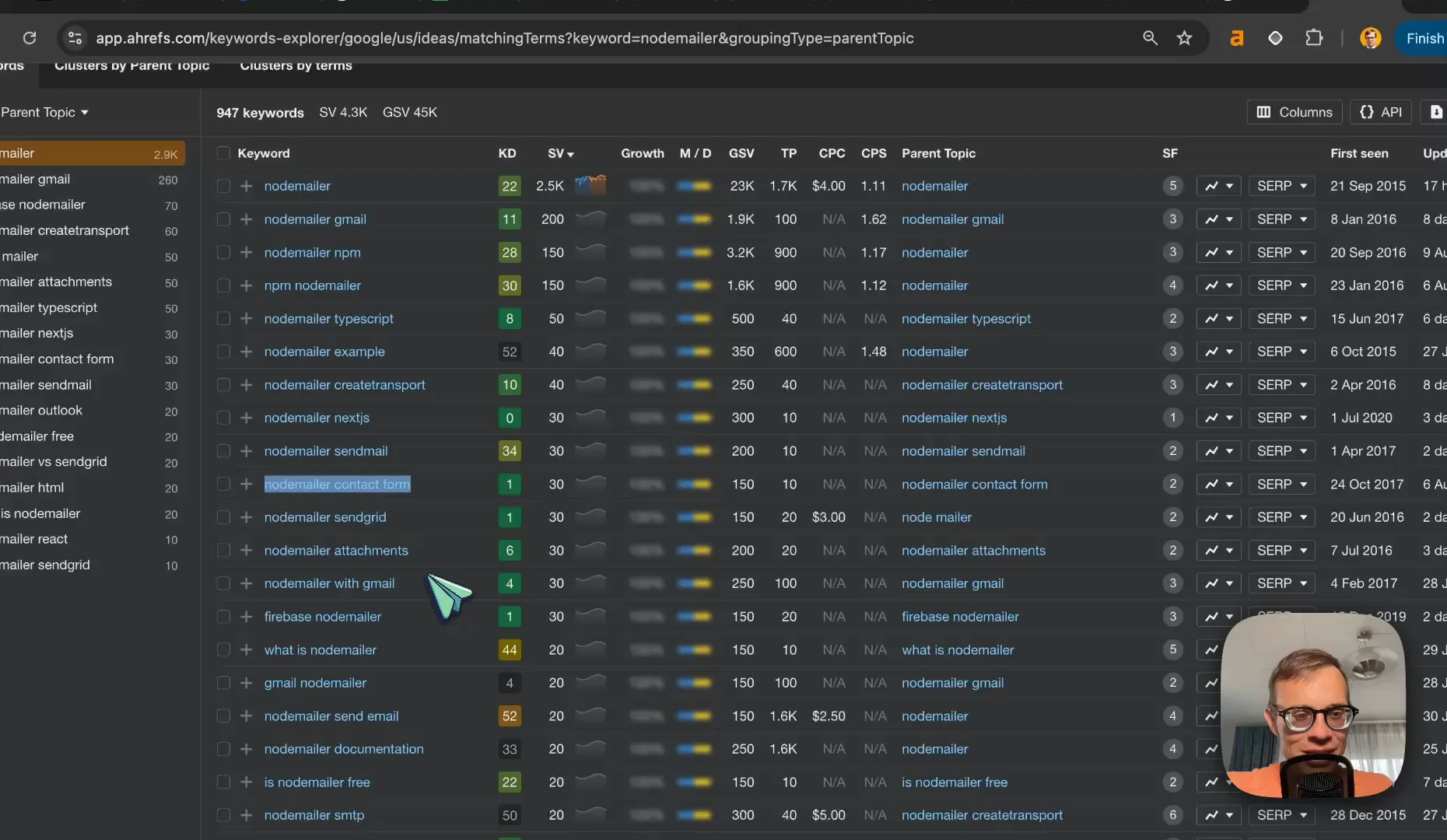Select all keywords with header checkbox

click(223, 153)
